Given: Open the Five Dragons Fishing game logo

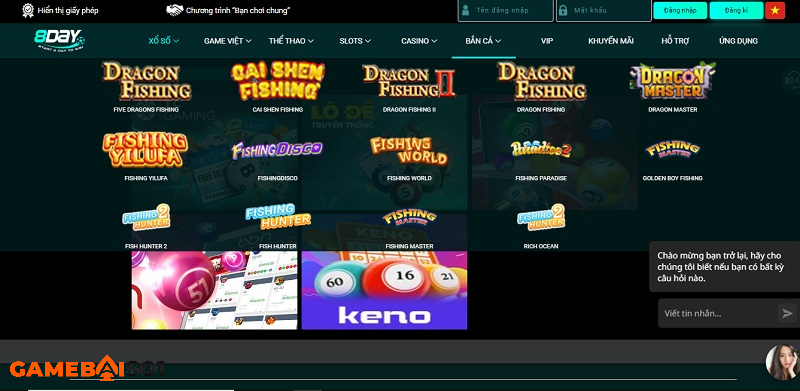Looking at the screenshot, I should [146, 81].
